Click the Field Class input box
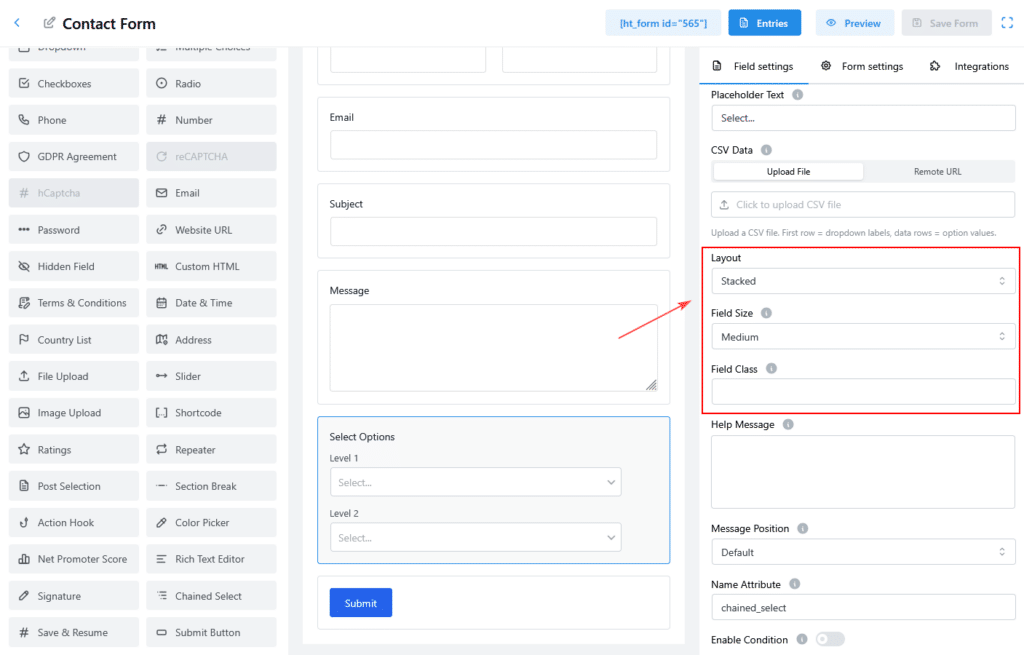 [x=862, y=392]
